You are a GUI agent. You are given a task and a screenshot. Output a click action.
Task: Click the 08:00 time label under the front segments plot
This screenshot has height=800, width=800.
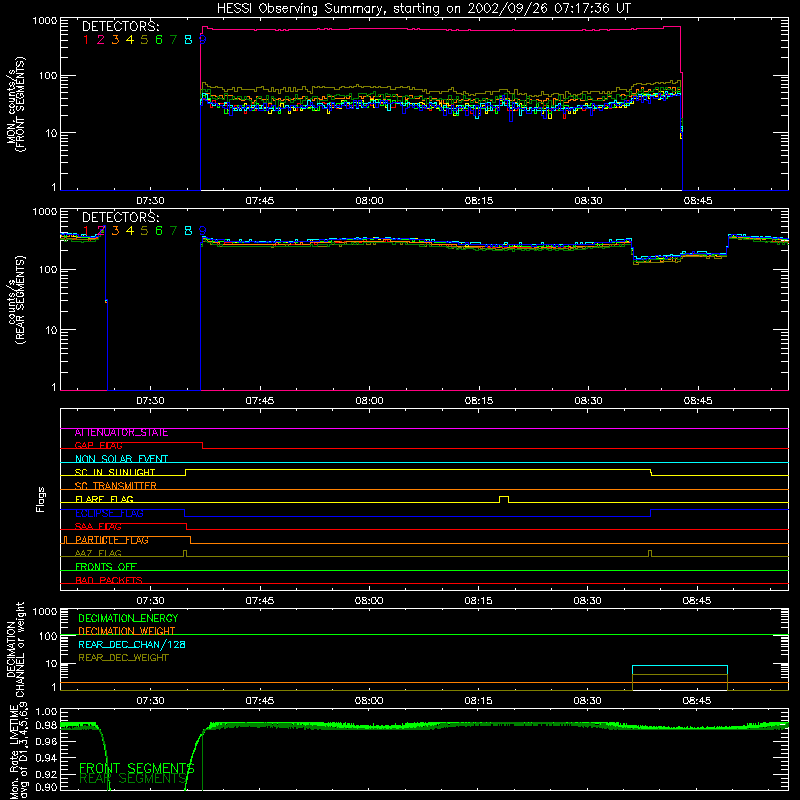tap(369, 201)
